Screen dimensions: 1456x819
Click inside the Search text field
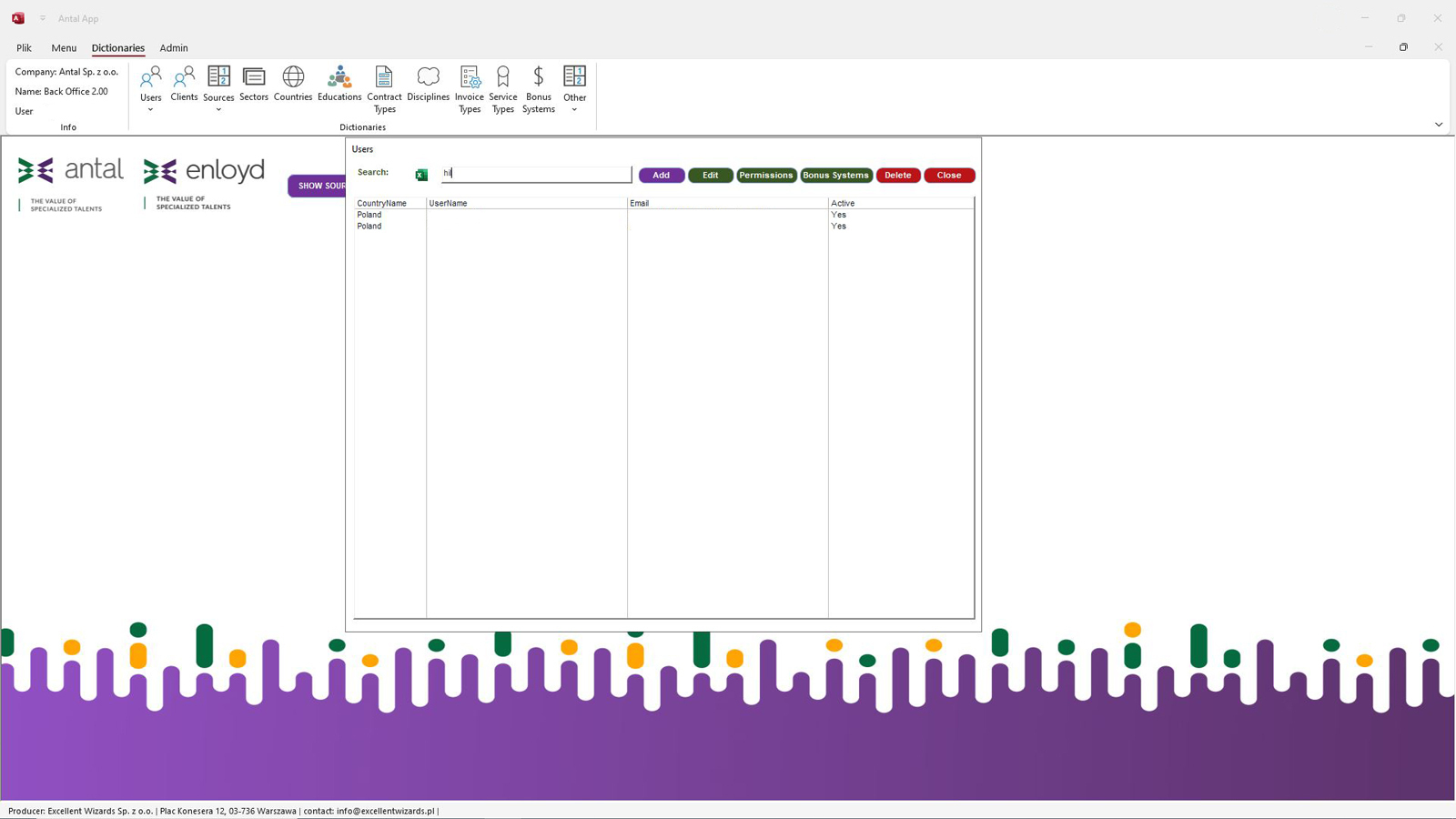(x=537, y=174)
